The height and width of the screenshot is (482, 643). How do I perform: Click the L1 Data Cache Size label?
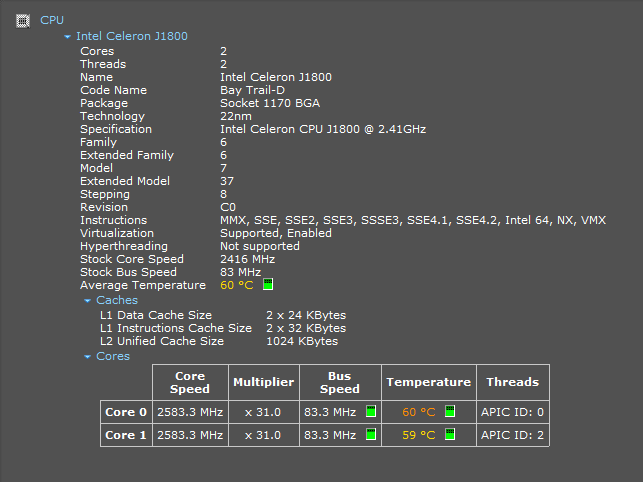(x=156, y=315)
